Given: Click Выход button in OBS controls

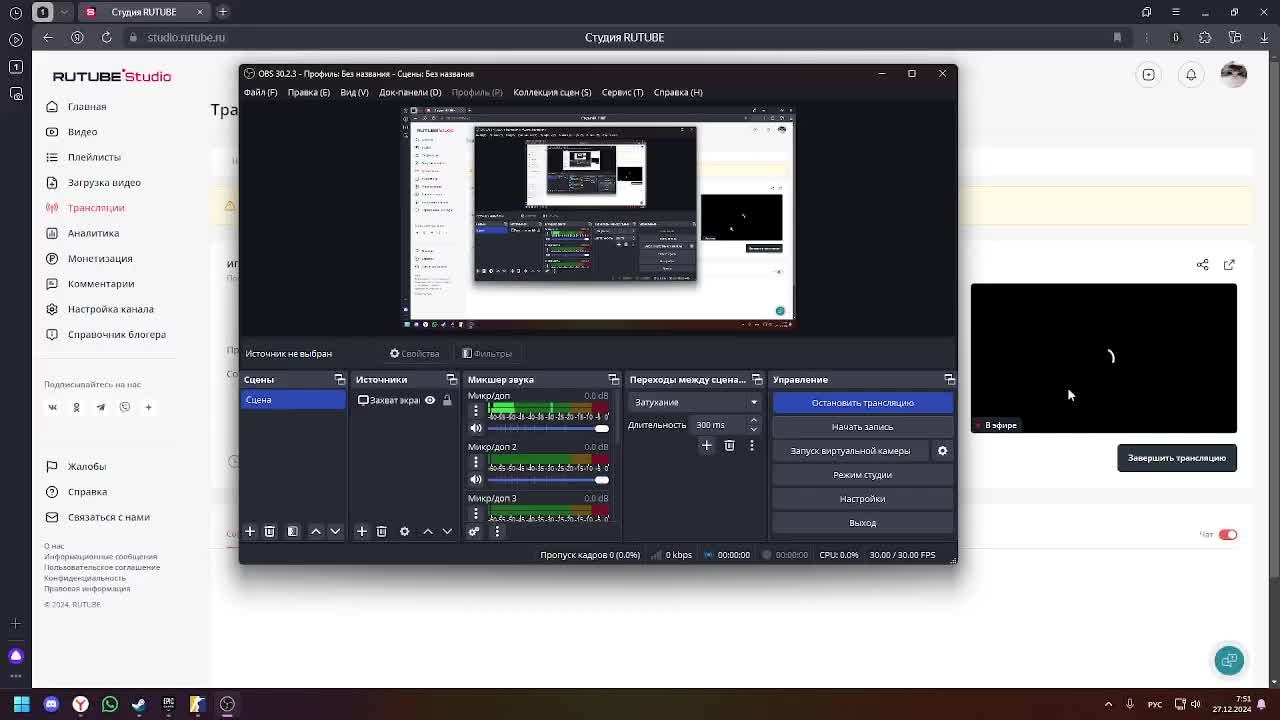Looking at the screenshot, I should click(862, 523).
